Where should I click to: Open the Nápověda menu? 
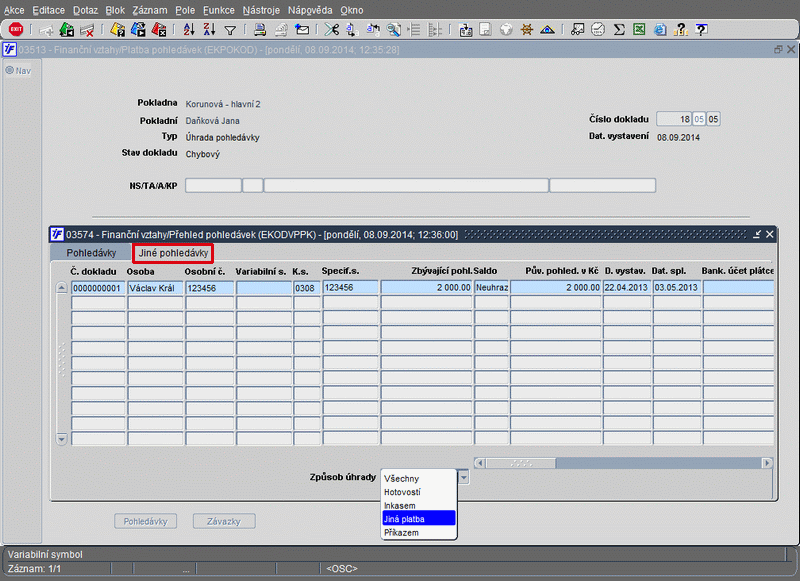310,9
